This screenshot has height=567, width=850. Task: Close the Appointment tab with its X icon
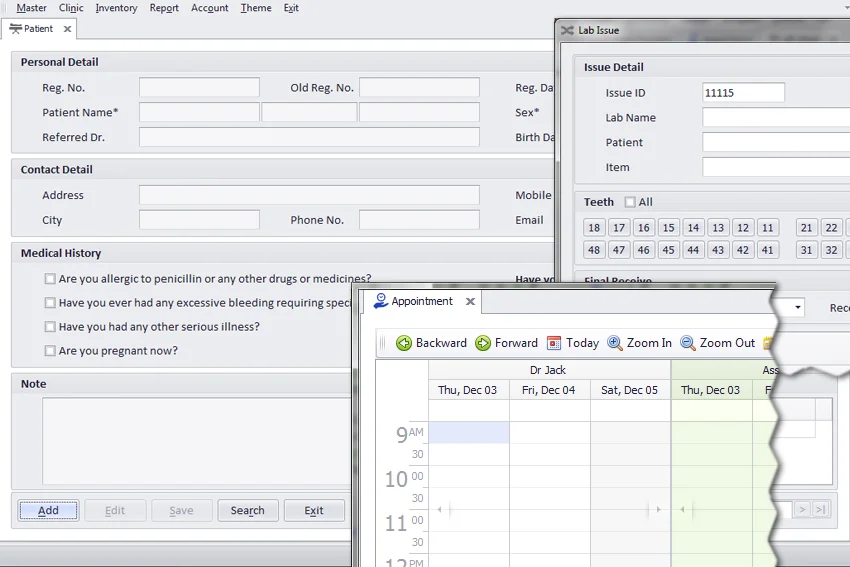(x=470, y=301)
